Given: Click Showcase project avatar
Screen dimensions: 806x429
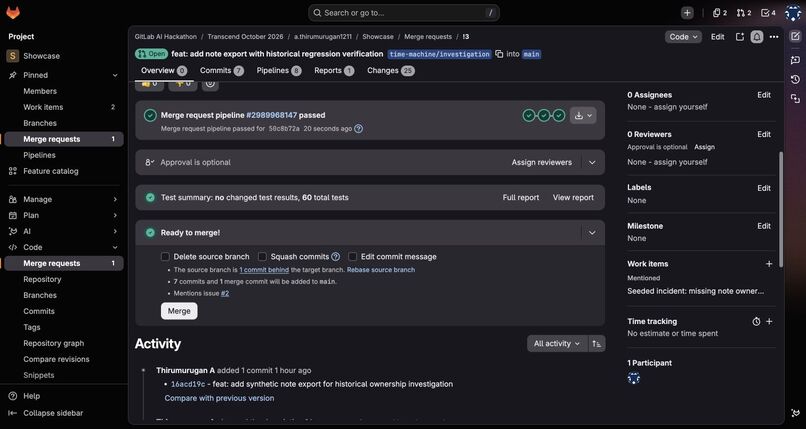Looking at the screenshot, I should (12, 56).
